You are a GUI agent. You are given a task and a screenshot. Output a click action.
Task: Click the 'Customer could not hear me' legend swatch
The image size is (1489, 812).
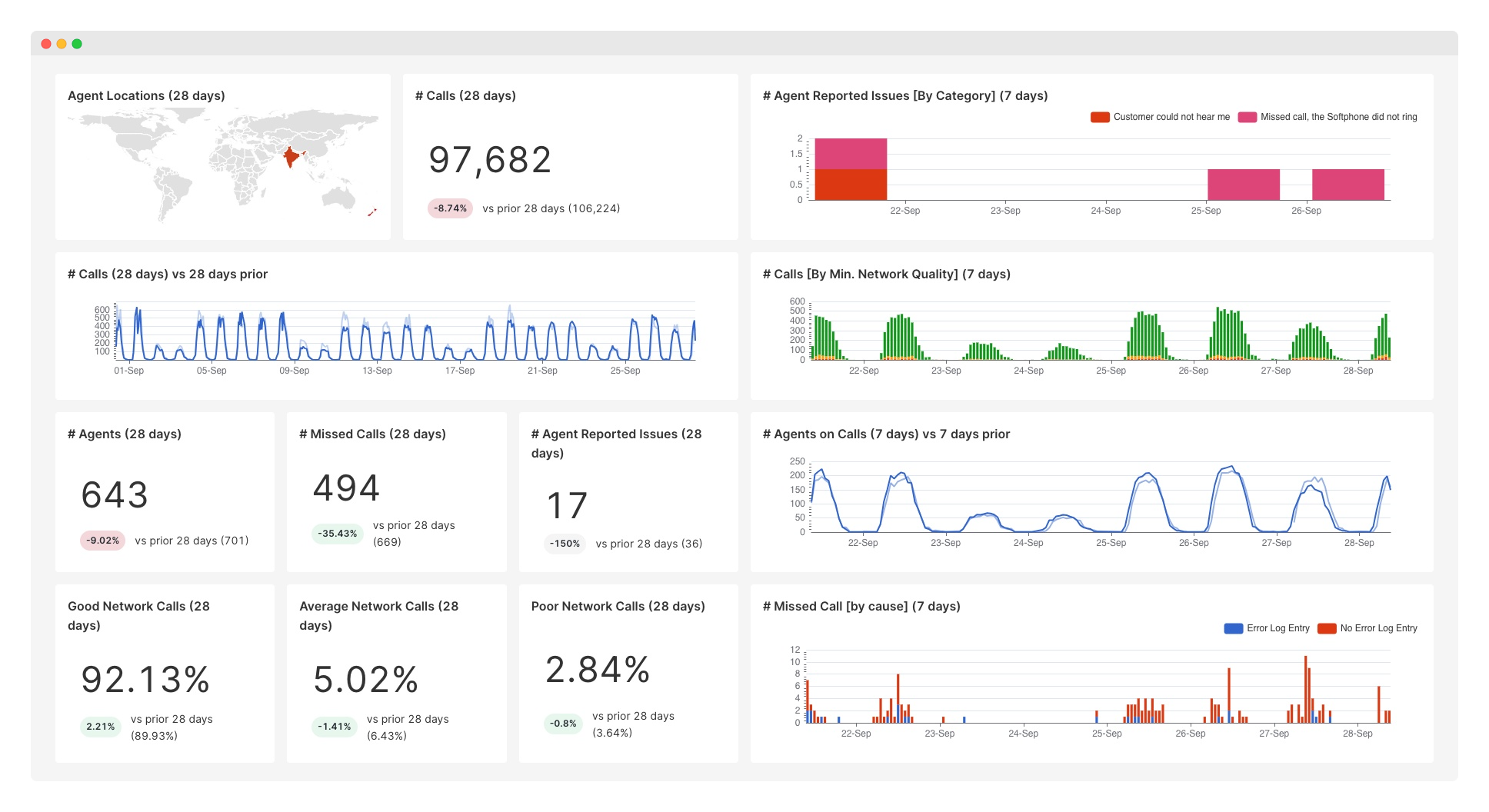1100,117
